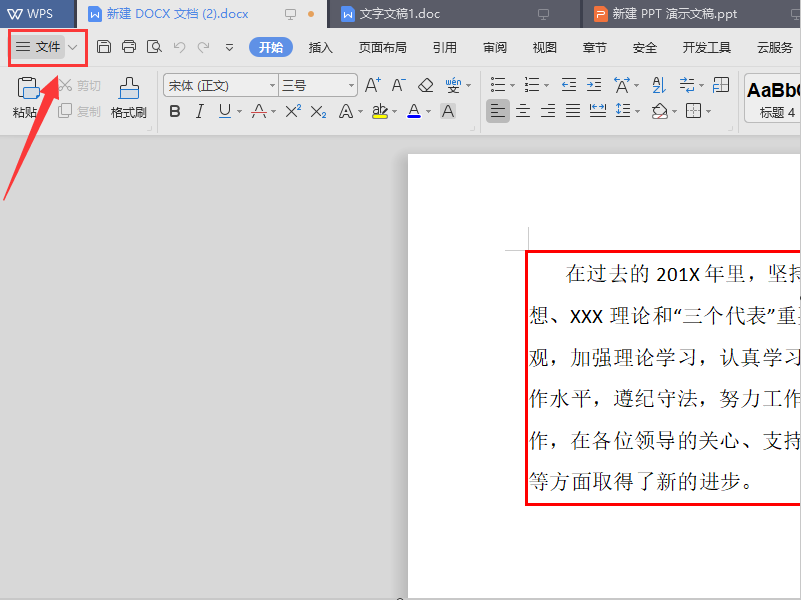Viewport: 801px width, 600px height.
Task: Expand the arrow beside 文件
Action: (x=73, y=47)
